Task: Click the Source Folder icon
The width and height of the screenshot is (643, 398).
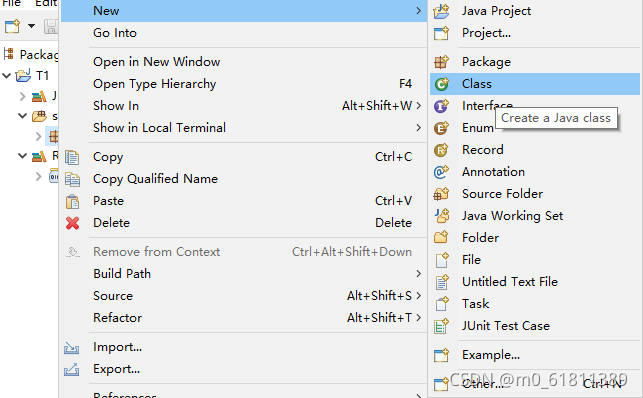Action: click(x=441, y=194)
